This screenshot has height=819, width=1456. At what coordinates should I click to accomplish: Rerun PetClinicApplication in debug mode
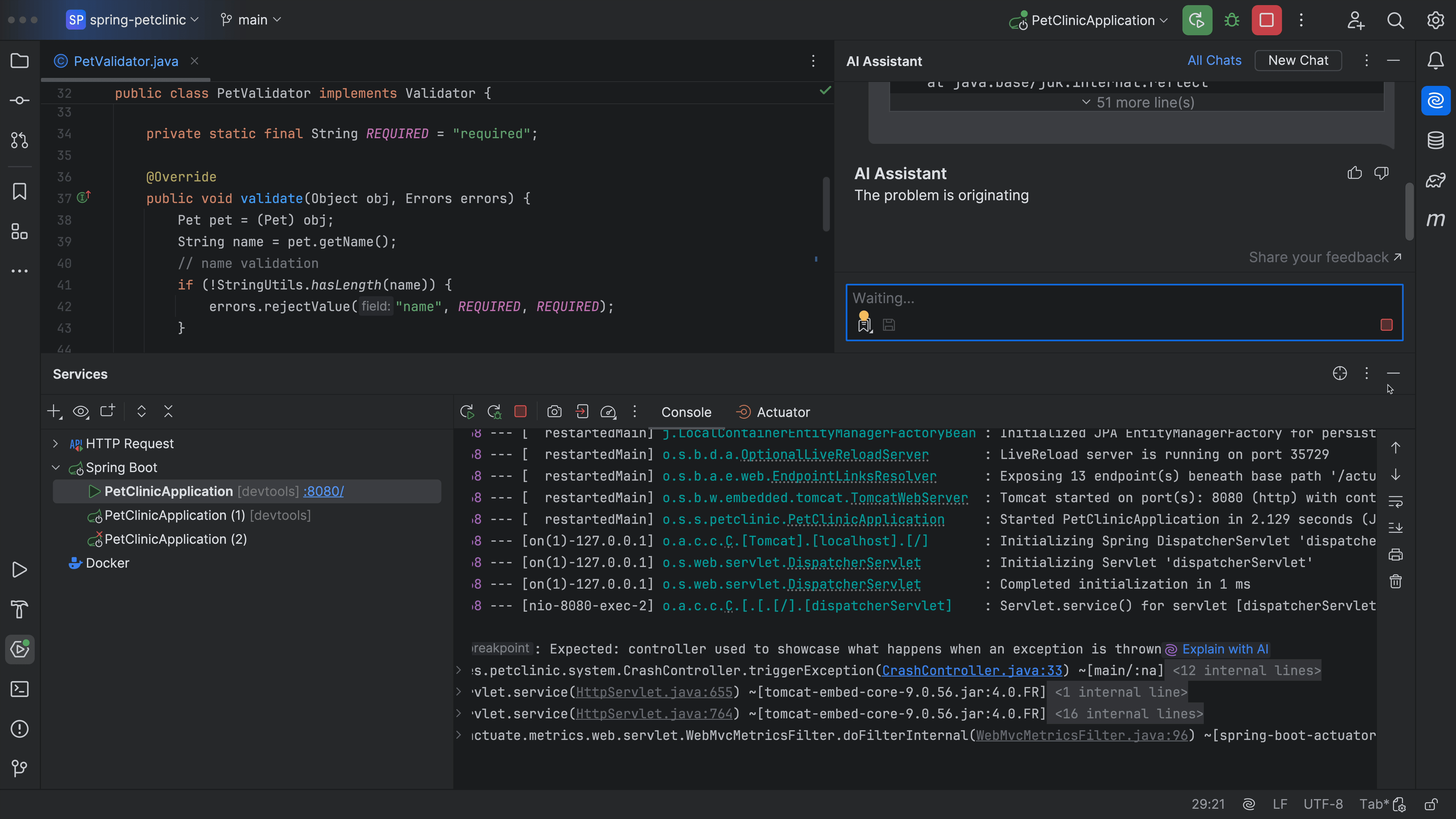click(x=494, y=411)
